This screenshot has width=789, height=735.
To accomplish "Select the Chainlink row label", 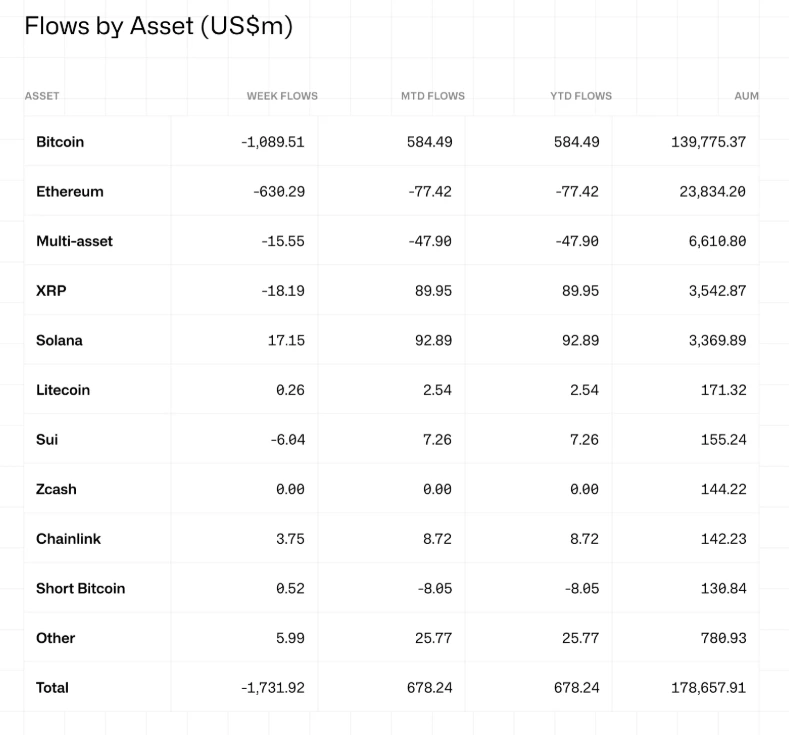I will tap(68, 539).
